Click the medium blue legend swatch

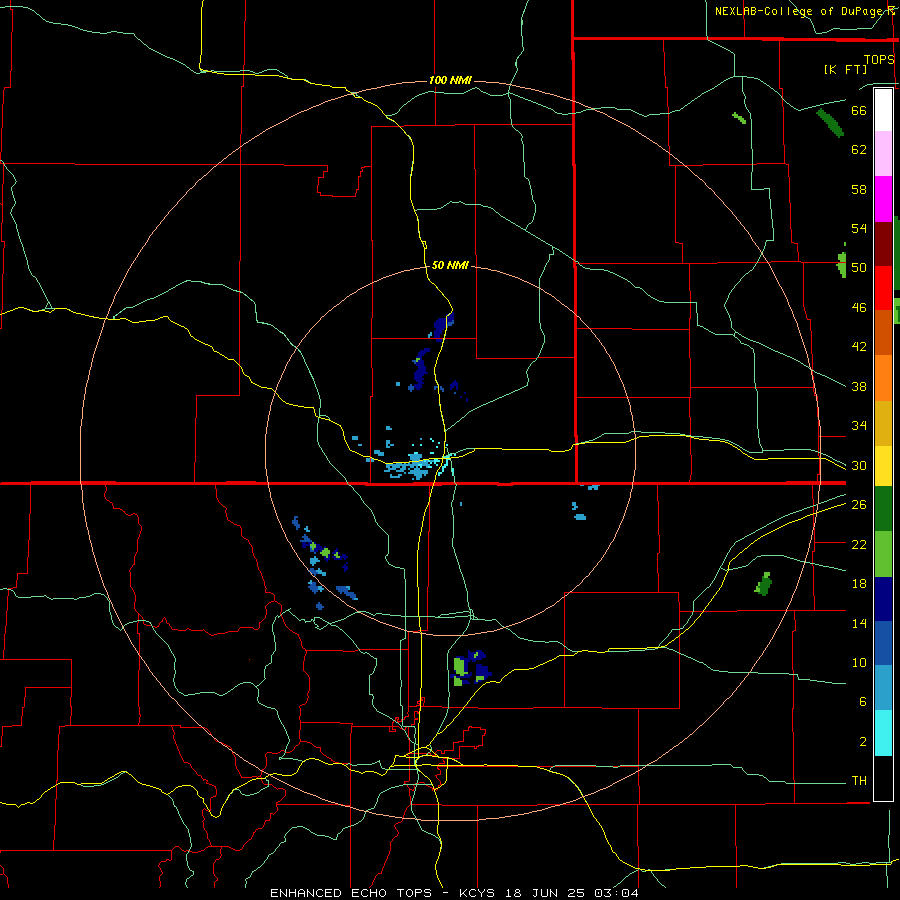point(883,643)
